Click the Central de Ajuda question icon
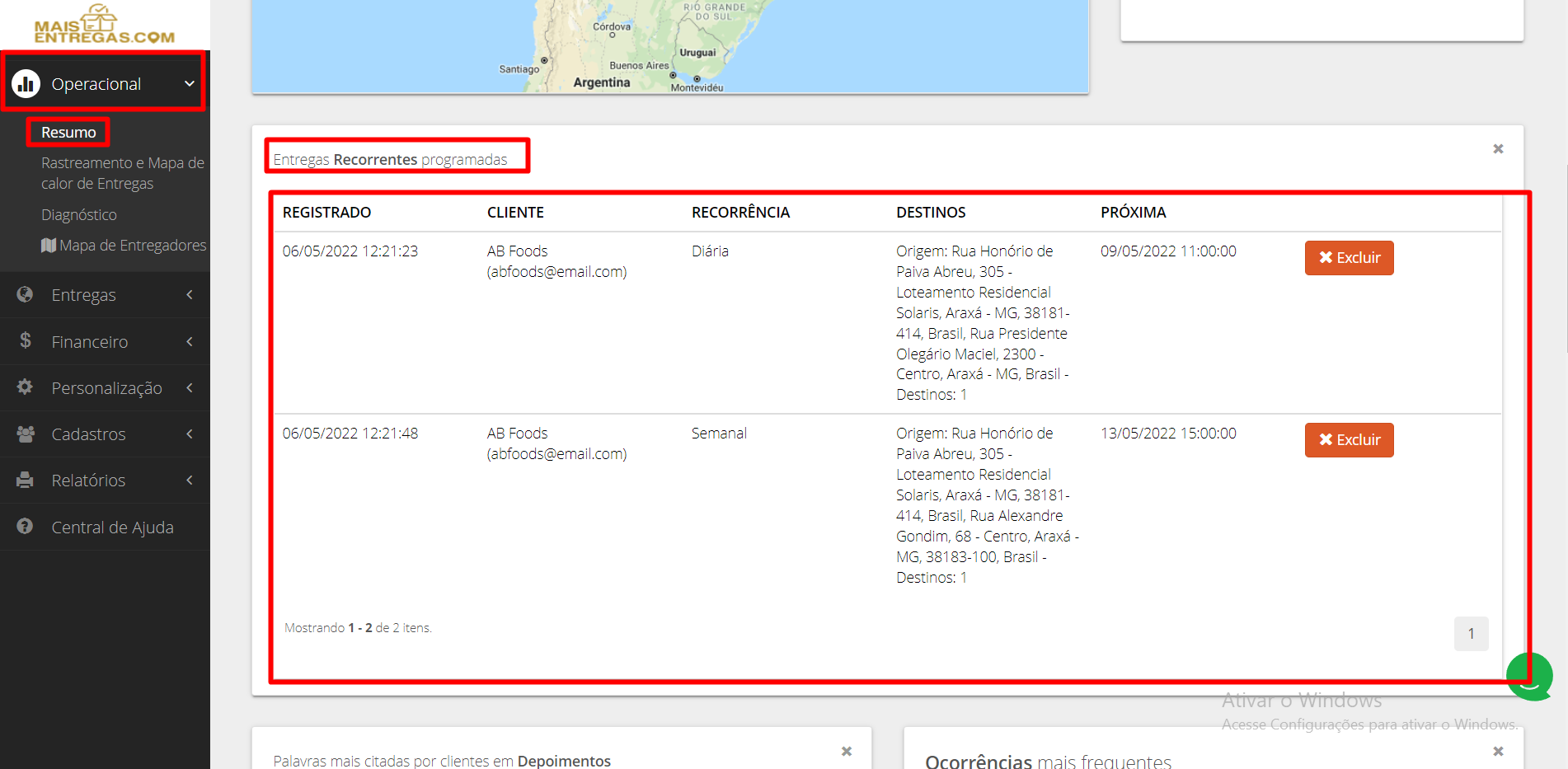Viewport: 1568px width, 769px height. (25, 526)
